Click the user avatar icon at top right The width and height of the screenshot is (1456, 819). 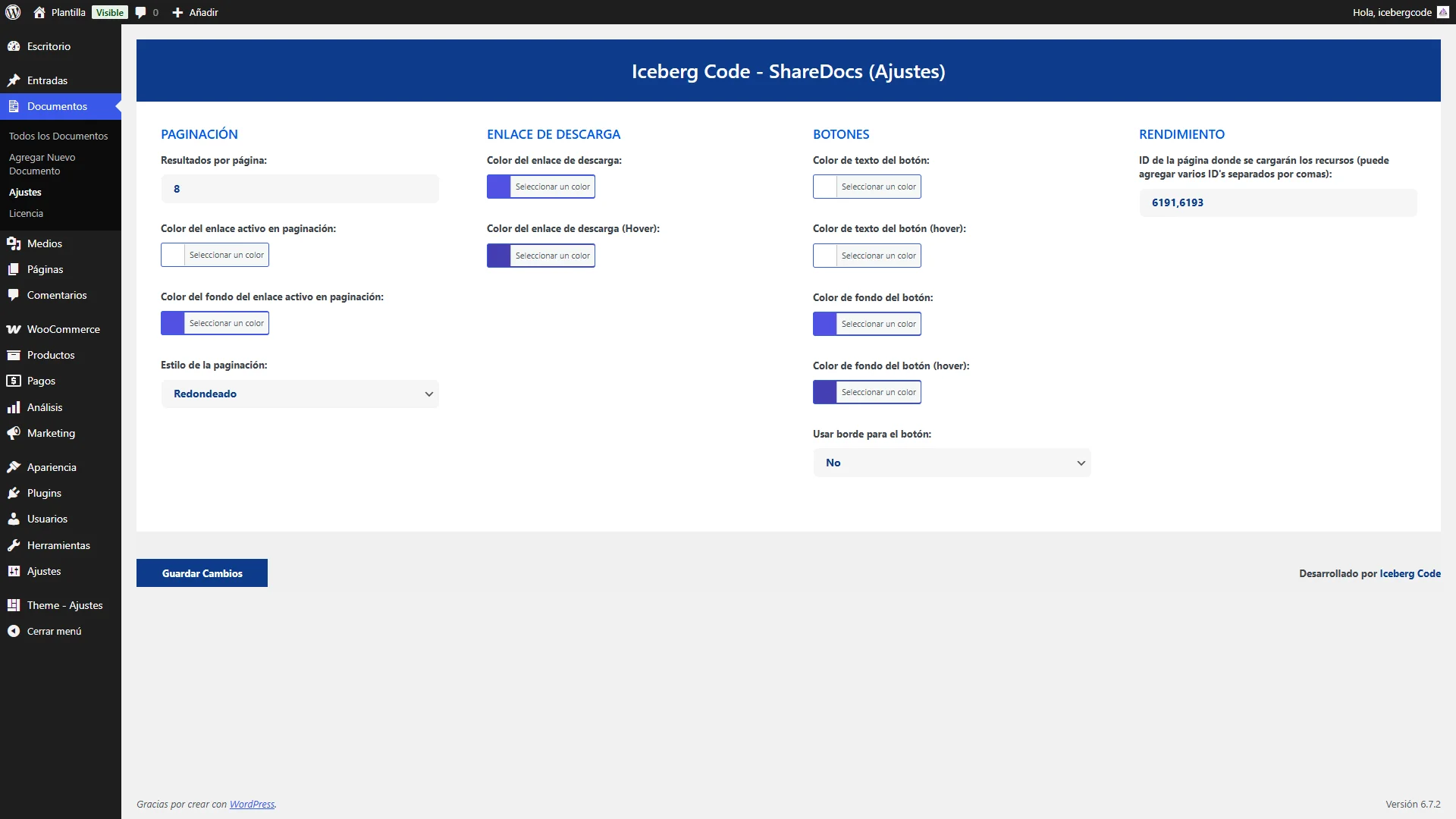pos(1443,12)
